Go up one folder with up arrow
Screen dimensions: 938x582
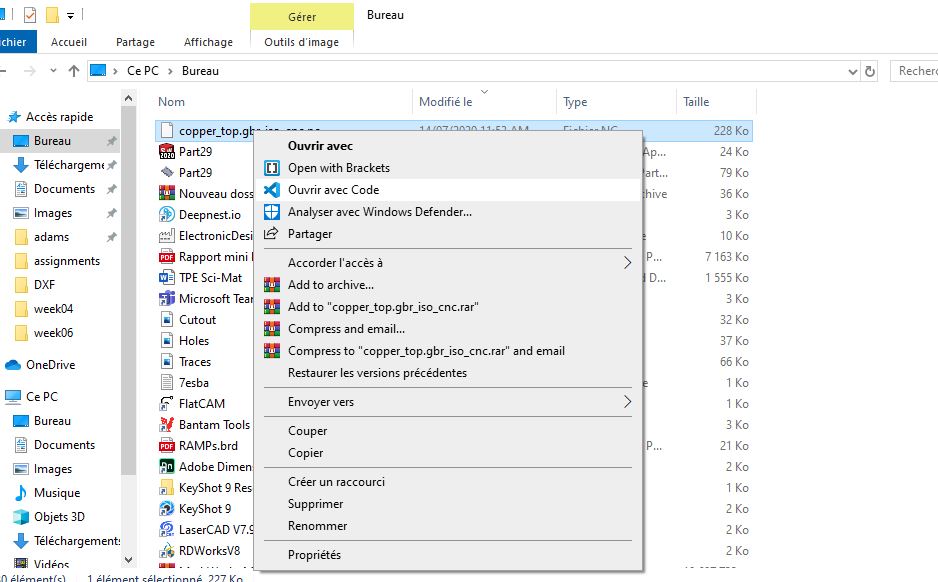[74, 71]
